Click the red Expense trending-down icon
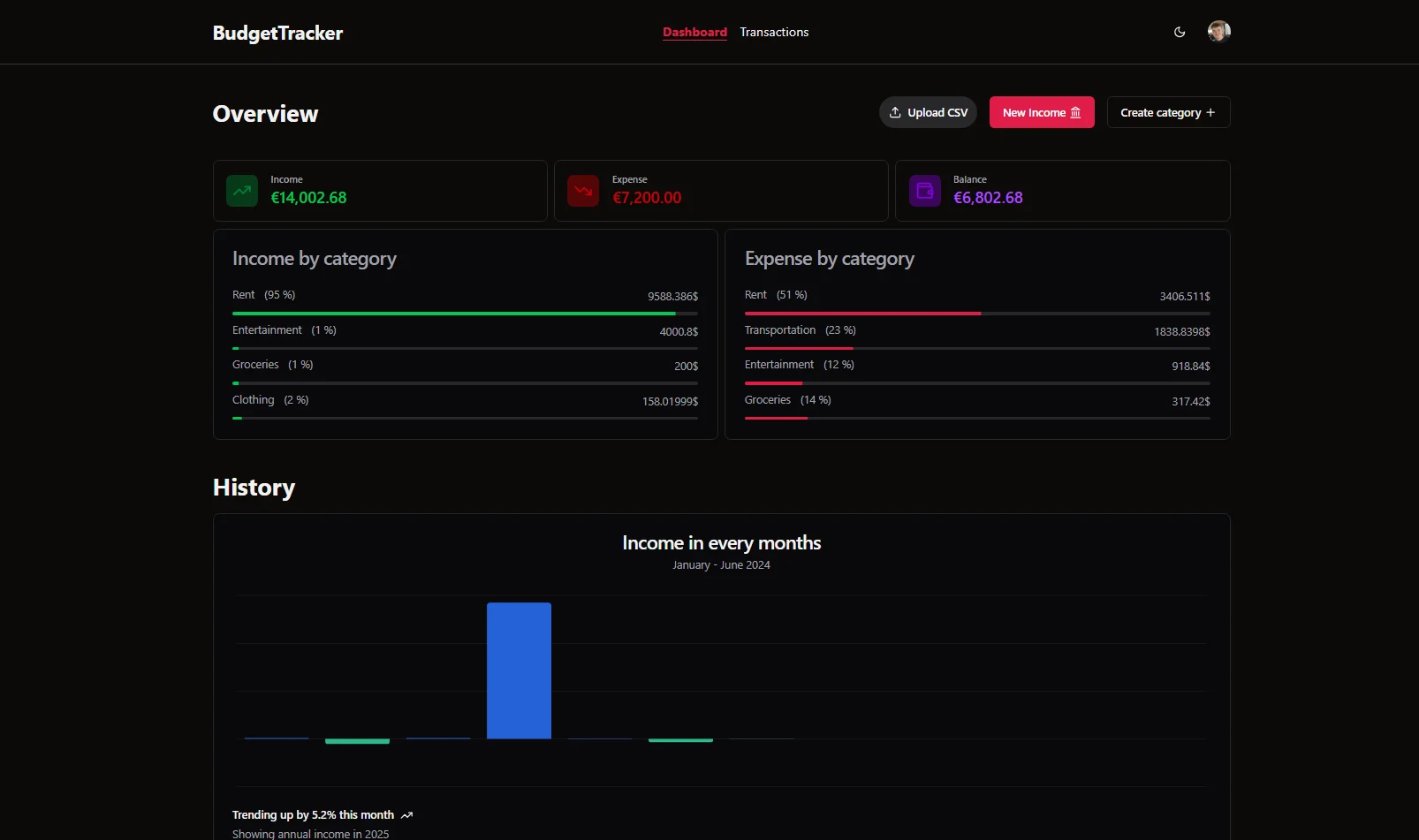The width and height of the screenshot is (1419, 840). [583, 191]
